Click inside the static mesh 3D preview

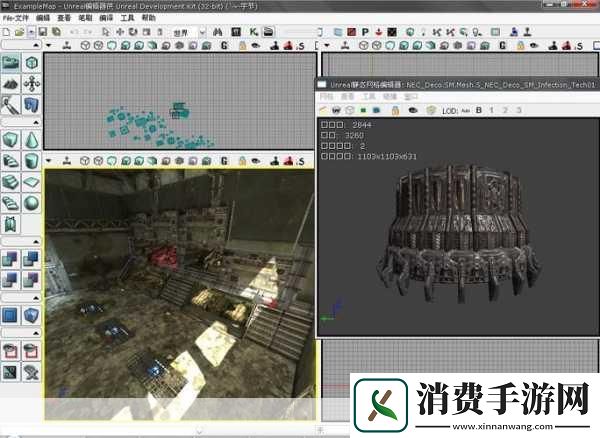click(458, 227)
